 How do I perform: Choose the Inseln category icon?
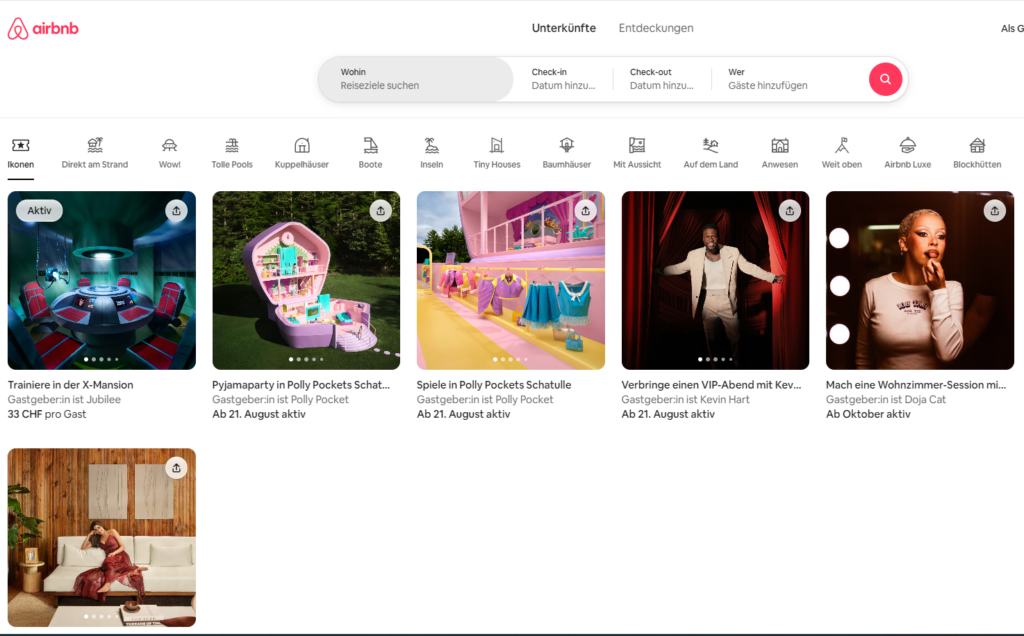[432, 145]
